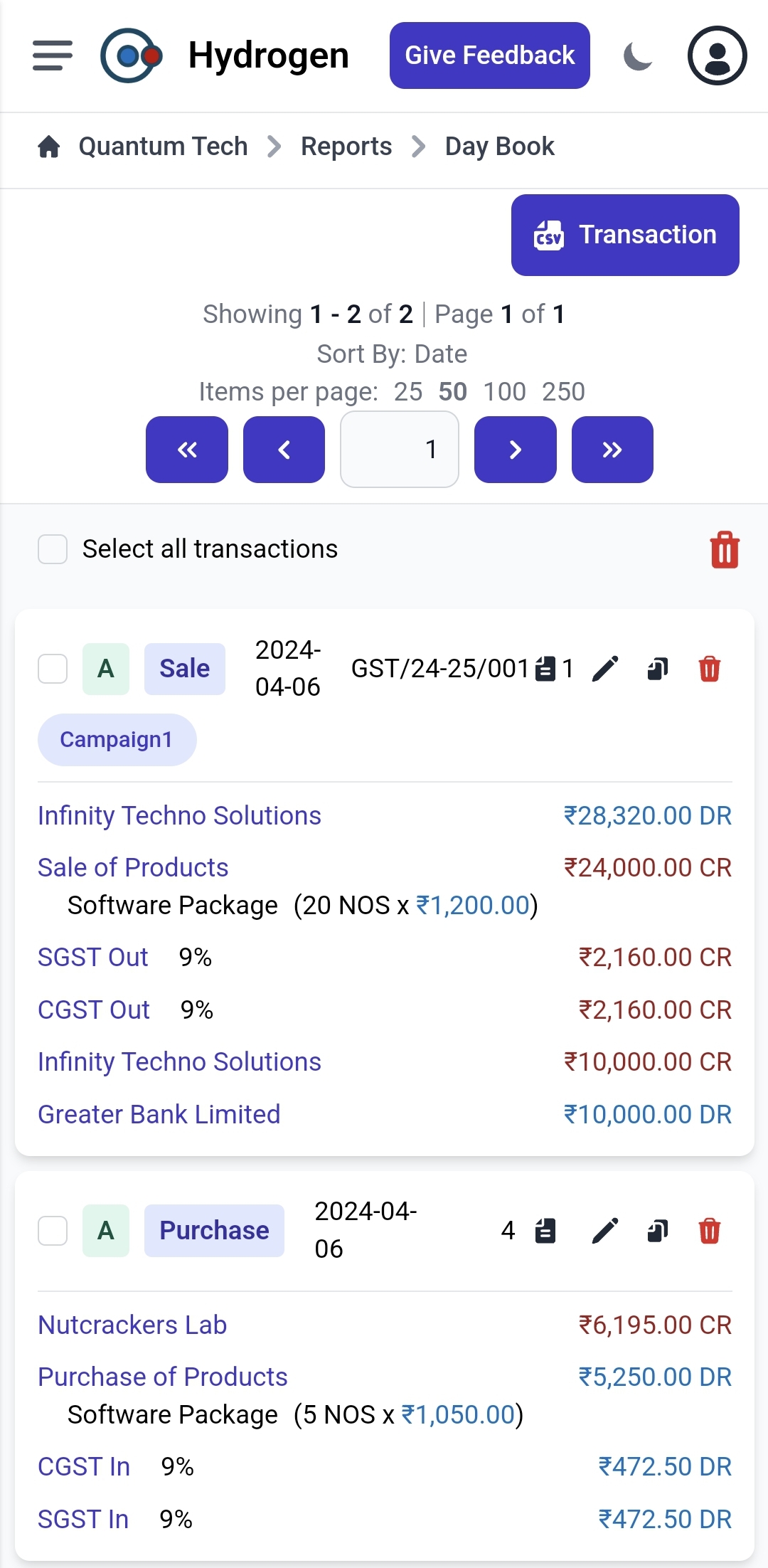Screen dimensions: 768x1568
Task: Open the hamburger navigation menu
Action: click(53, 55)
